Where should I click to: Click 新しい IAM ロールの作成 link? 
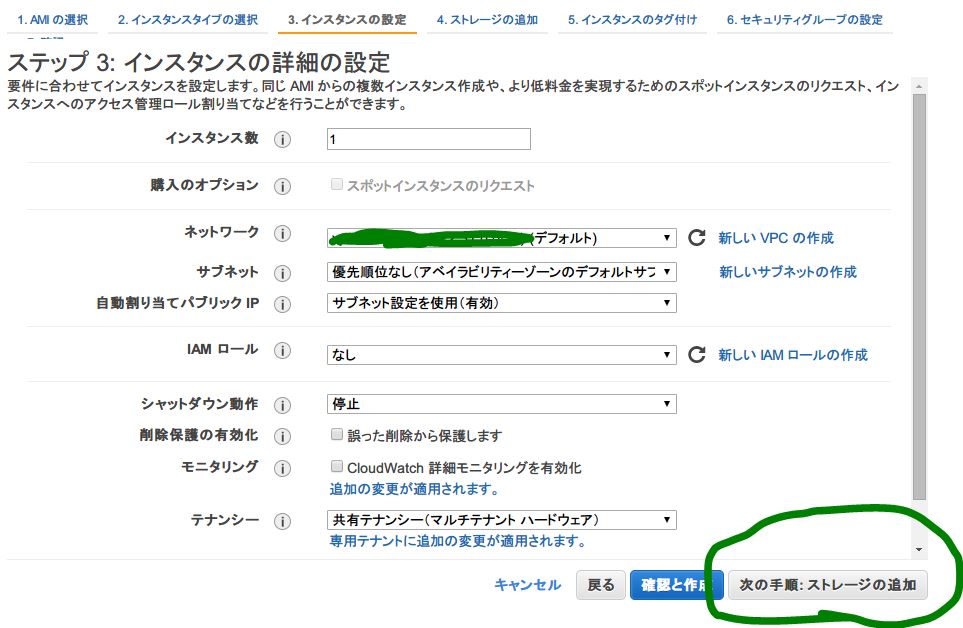click(x=793, y=354)
